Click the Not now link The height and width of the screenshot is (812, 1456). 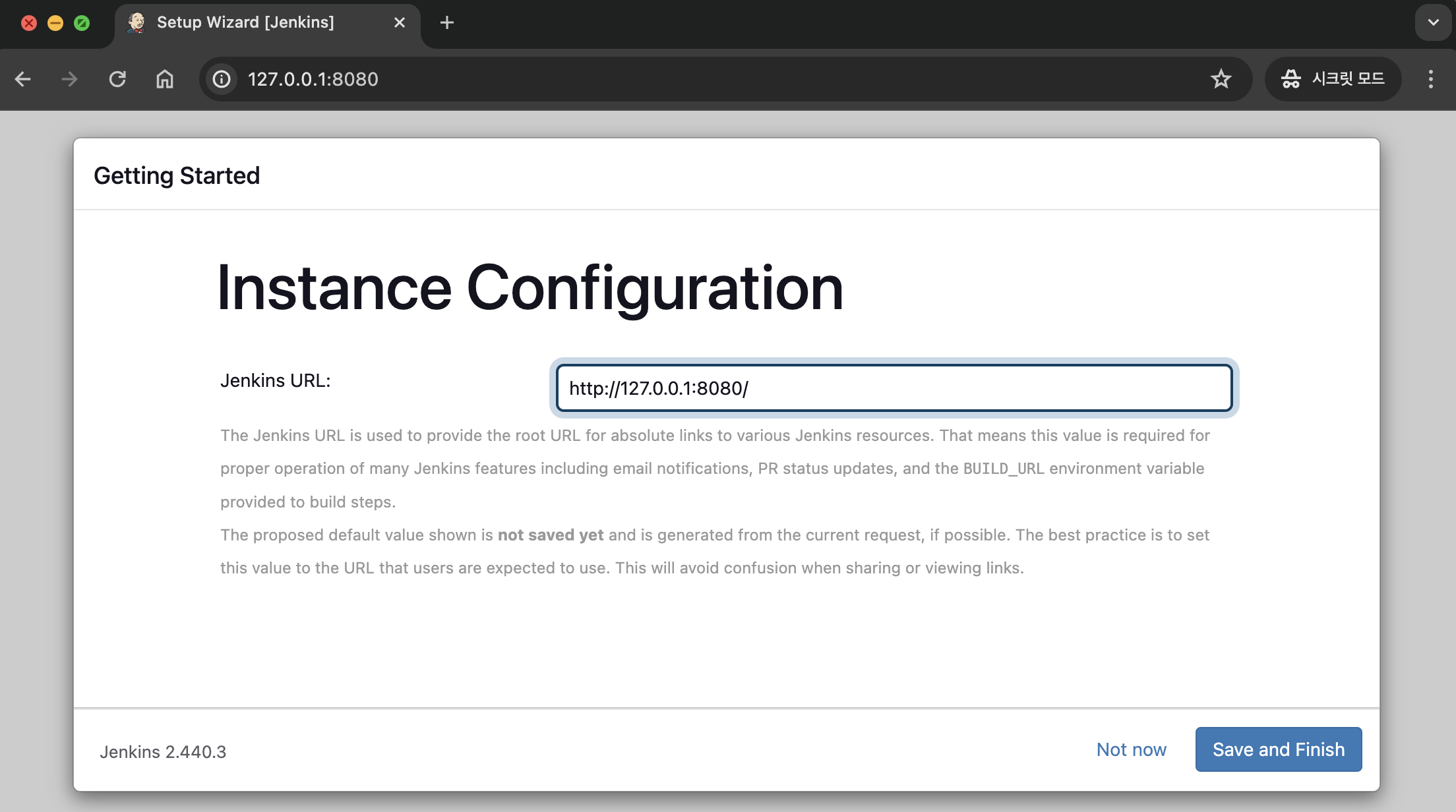(x=1132, y=749)
